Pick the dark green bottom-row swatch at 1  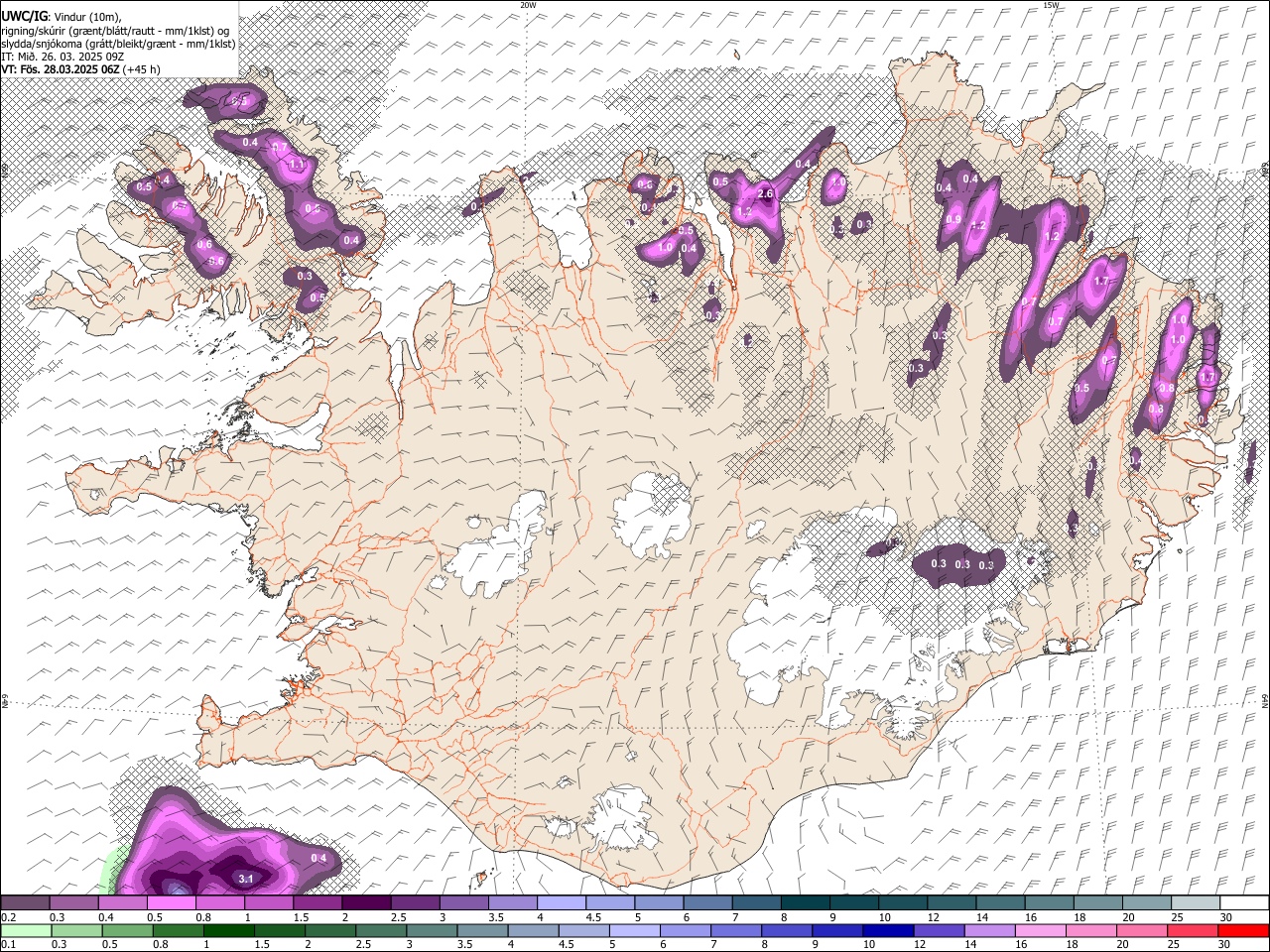229,930
